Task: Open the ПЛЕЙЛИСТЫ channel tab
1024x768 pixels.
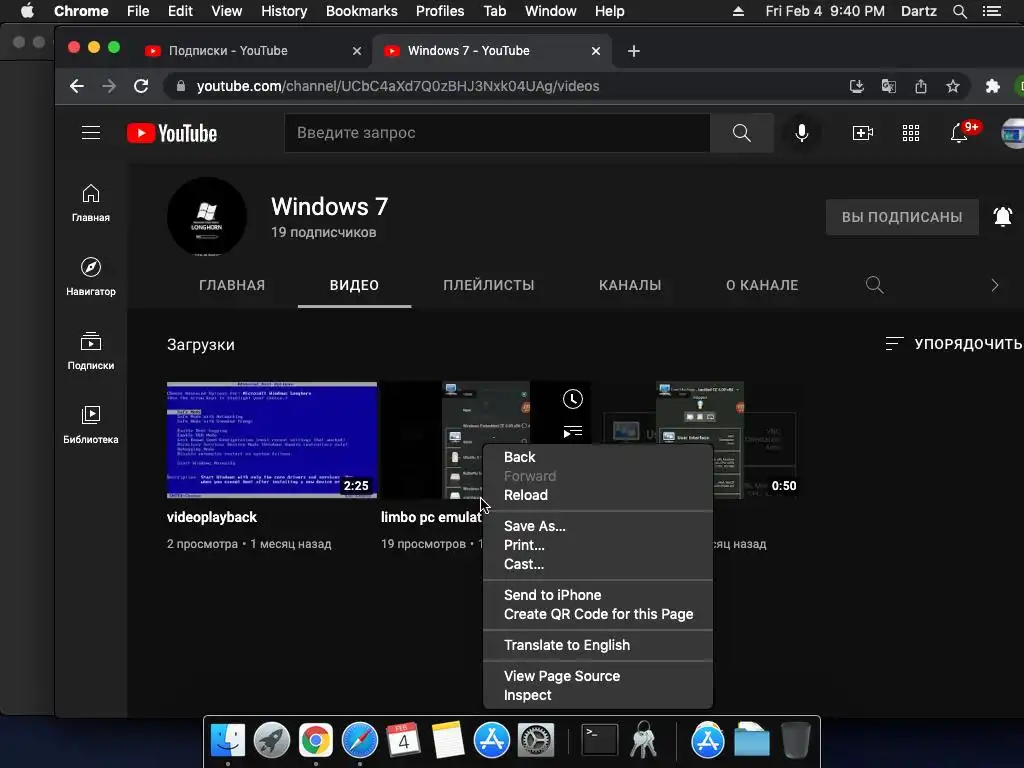Action: [488, 285]
